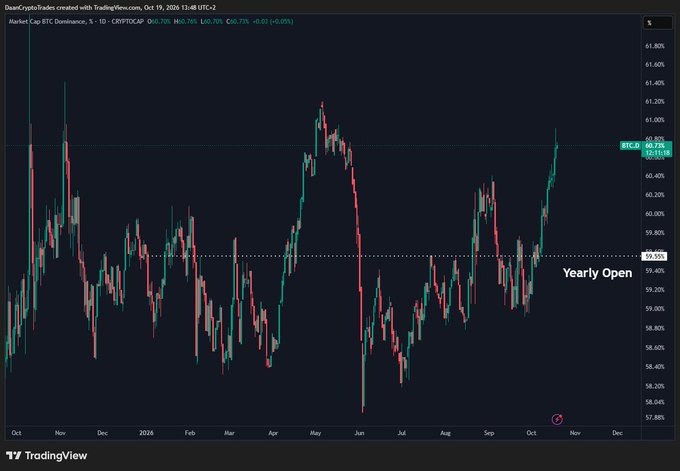This screenshot has width=680, height=471.
Task: Click the Dec label next to 2026
Action: (102, 433)
